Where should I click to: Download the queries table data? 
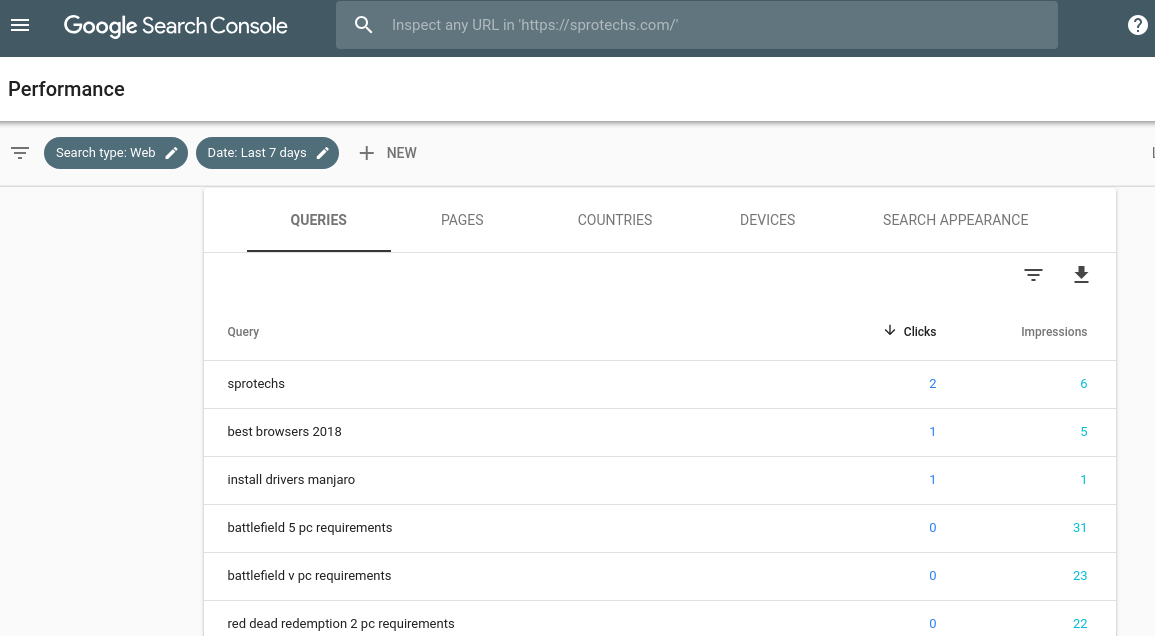point(1081,275)
